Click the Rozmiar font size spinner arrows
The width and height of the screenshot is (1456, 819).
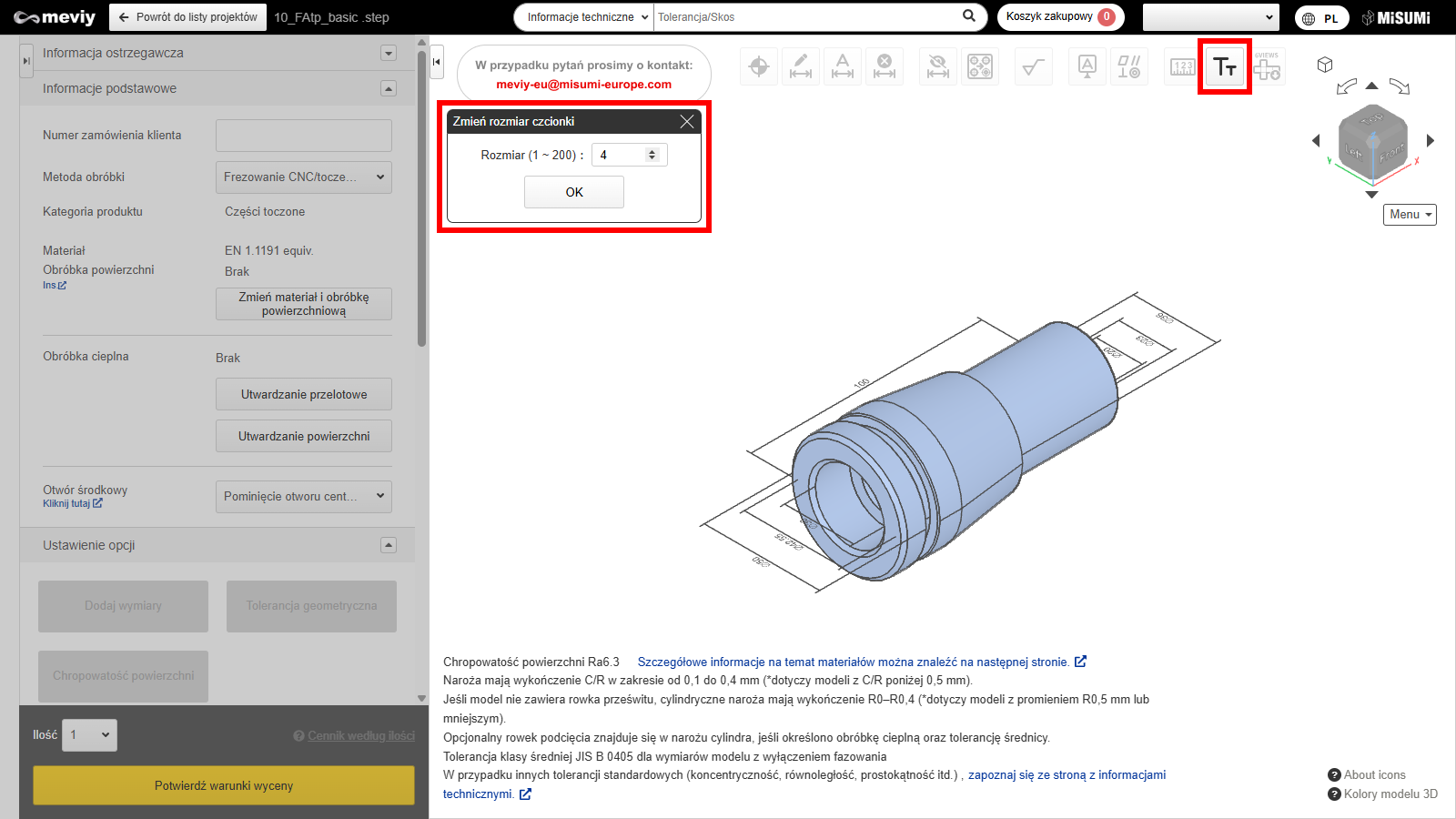[652, 155]
